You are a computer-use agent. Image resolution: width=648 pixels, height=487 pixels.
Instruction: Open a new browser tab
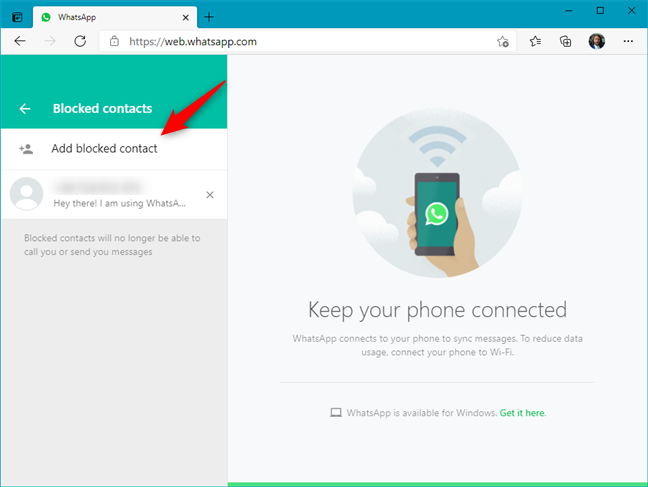209,17
